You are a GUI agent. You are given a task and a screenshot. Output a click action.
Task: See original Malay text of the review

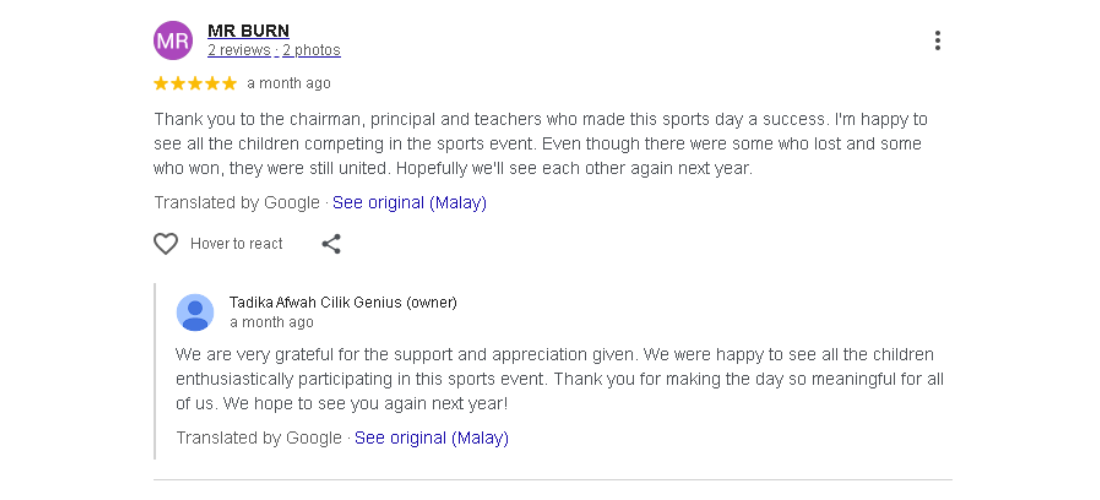click(409, 202)
